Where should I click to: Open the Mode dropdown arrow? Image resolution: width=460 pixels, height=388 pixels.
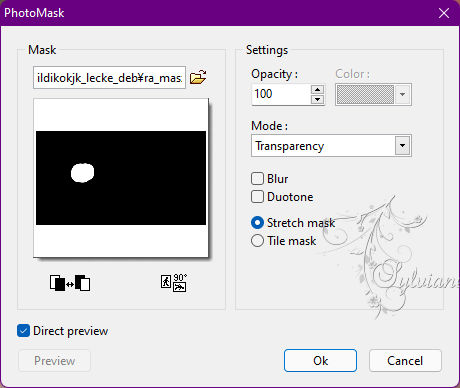point(402,146)
